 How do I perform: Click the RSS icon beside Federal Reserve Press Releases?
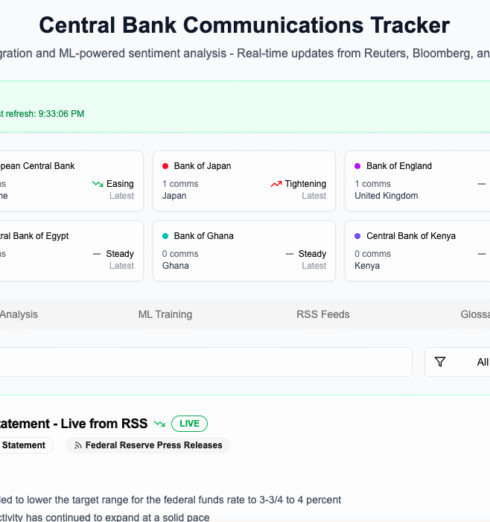pyautogui.click(x=78, y=445)
